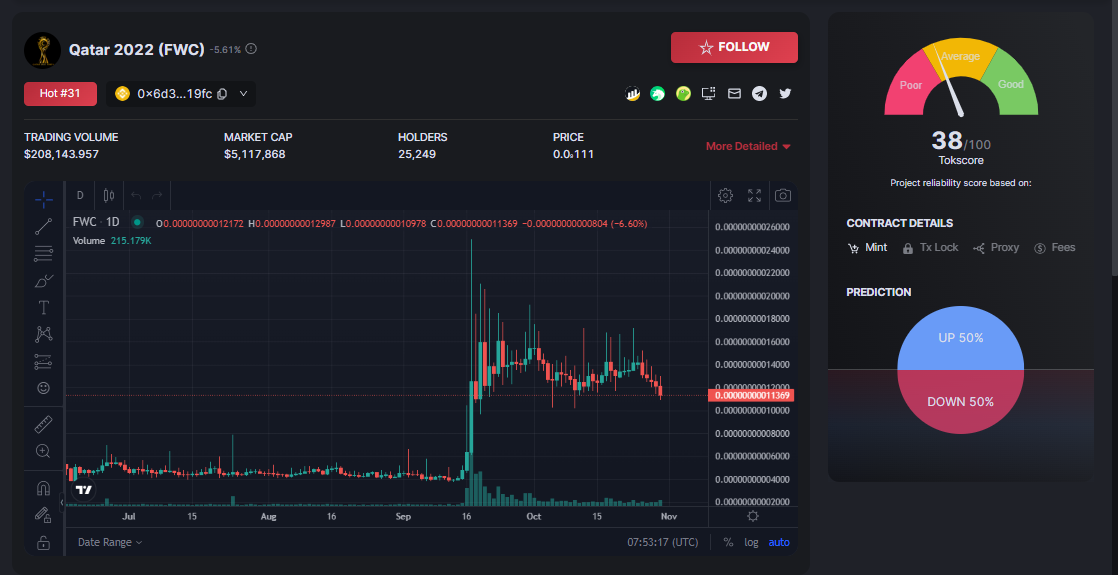Expand the More Detailed section
Screen dimensions: 1118x575
point(748,146)
